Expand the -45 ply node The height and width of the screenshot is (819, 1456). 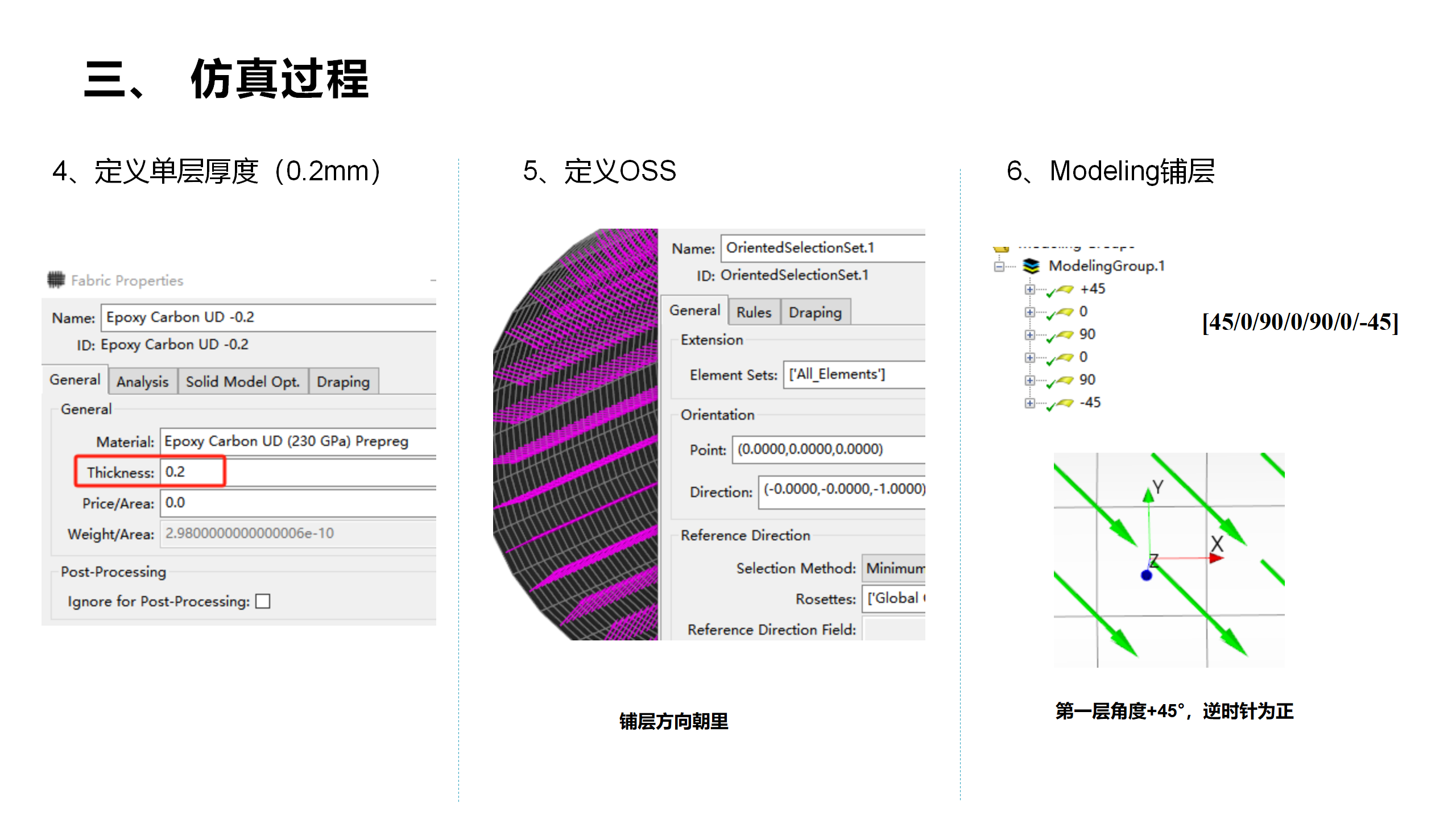coord(1029,403)
